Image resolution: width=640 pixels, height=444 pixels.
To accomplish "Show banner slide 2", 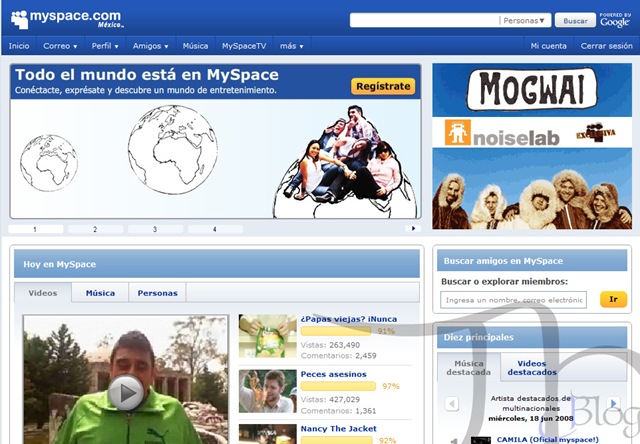I will [95, 229].
